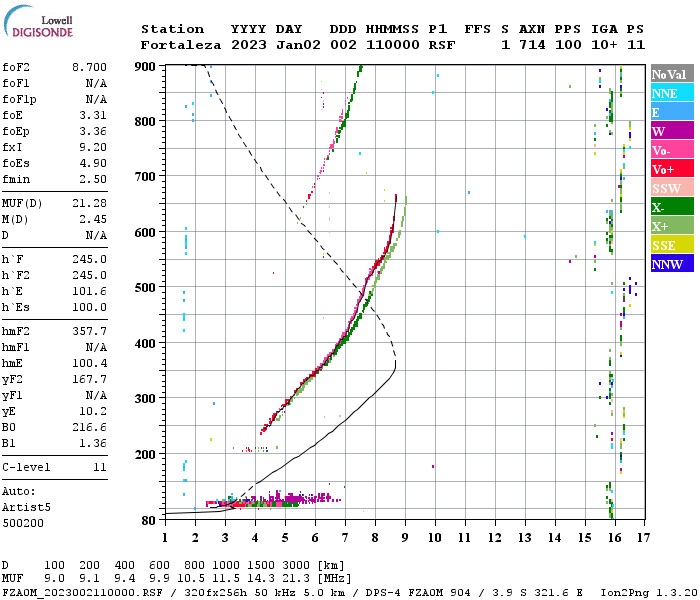Viewport: 700px width, 600px height.
Task: Click the 500200 version number
Action: point(23,523)
